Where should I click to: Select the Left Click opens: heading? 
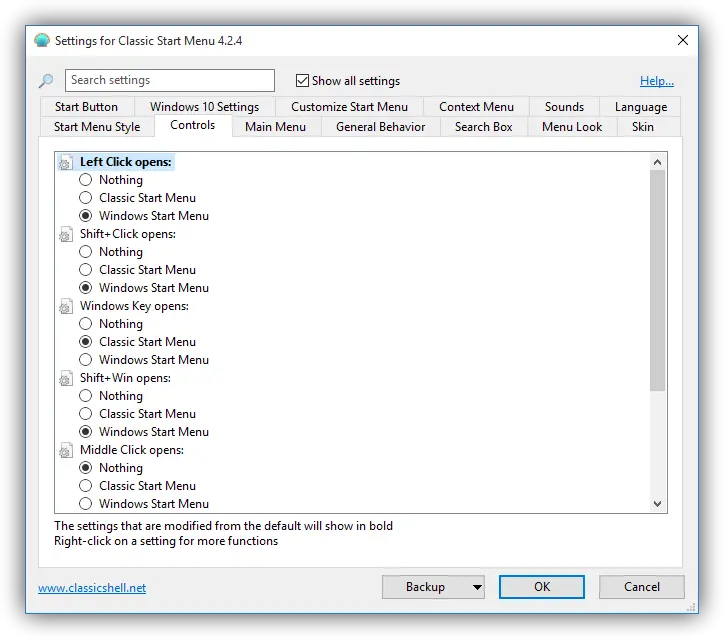[126, 162]
